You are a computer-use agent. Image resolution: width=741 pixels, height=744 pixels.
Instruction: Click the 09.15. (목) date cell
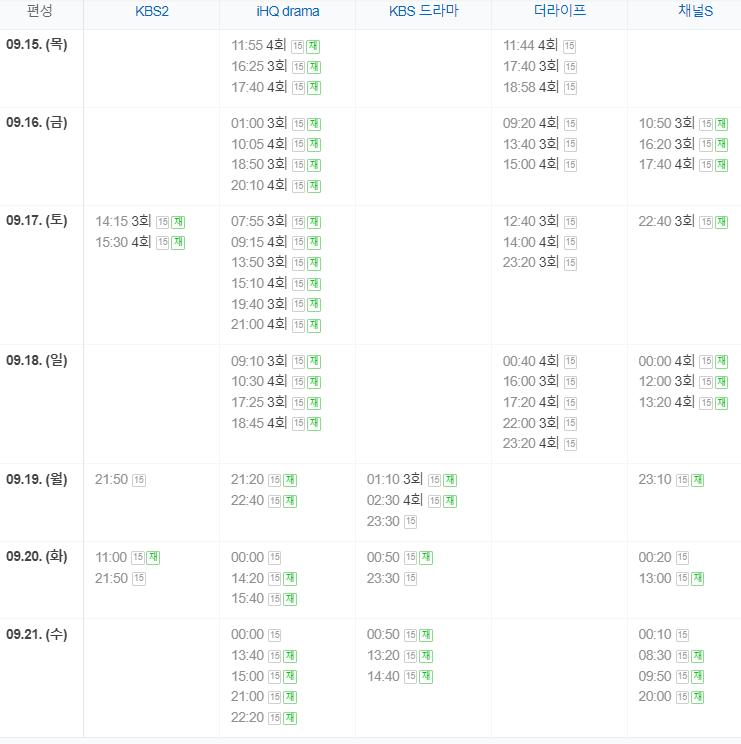(37, 45)
